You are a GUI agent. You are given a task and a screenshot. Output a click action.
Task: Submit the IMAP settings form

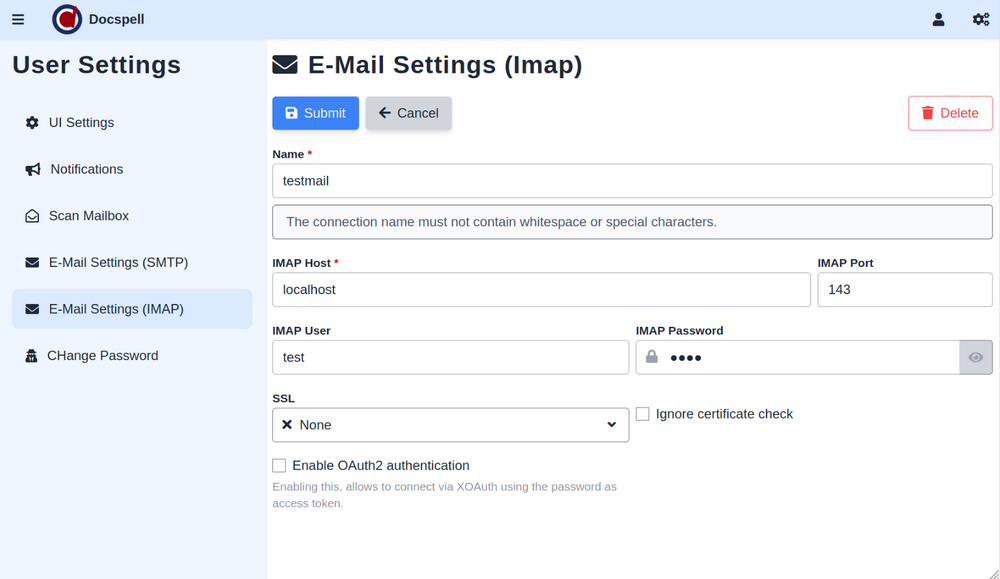(x=315, y=113)
